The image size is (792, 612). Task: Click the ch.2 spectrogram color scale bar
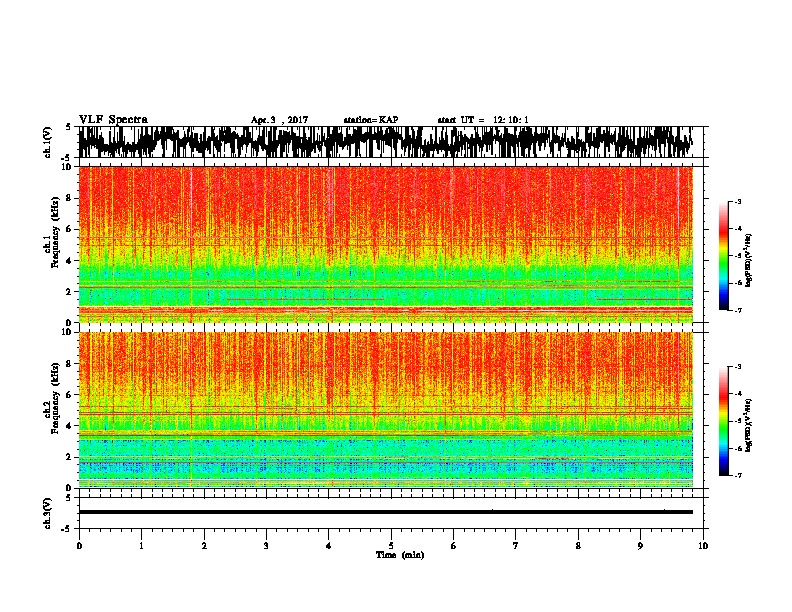(724, 421)
